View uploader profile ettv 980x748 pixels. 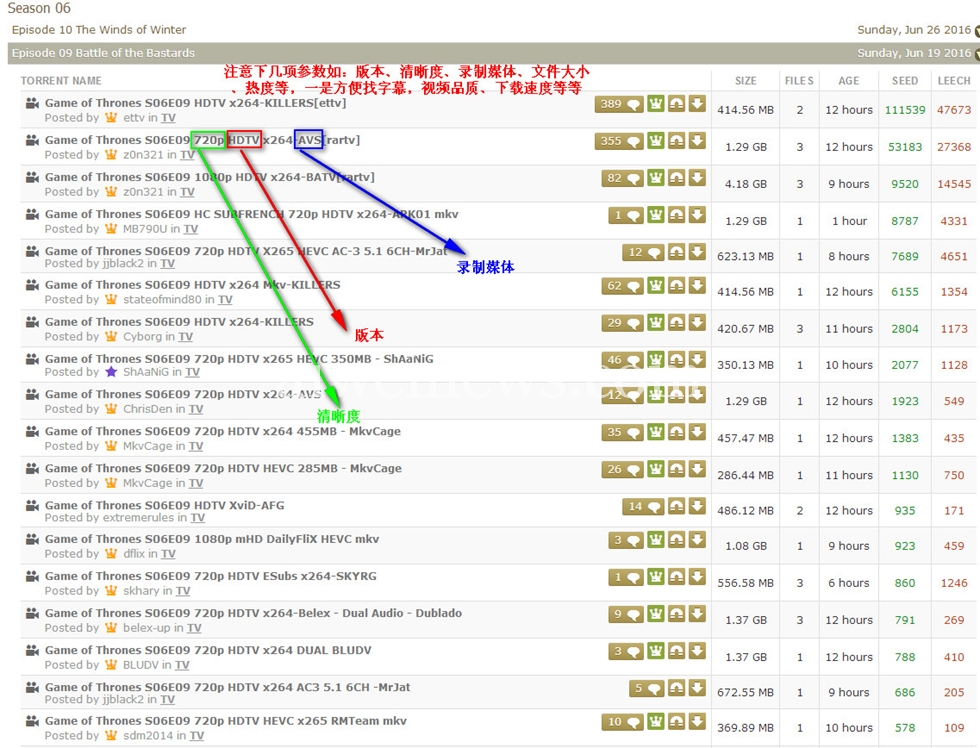pyautogui.click(x=134, y=117)
